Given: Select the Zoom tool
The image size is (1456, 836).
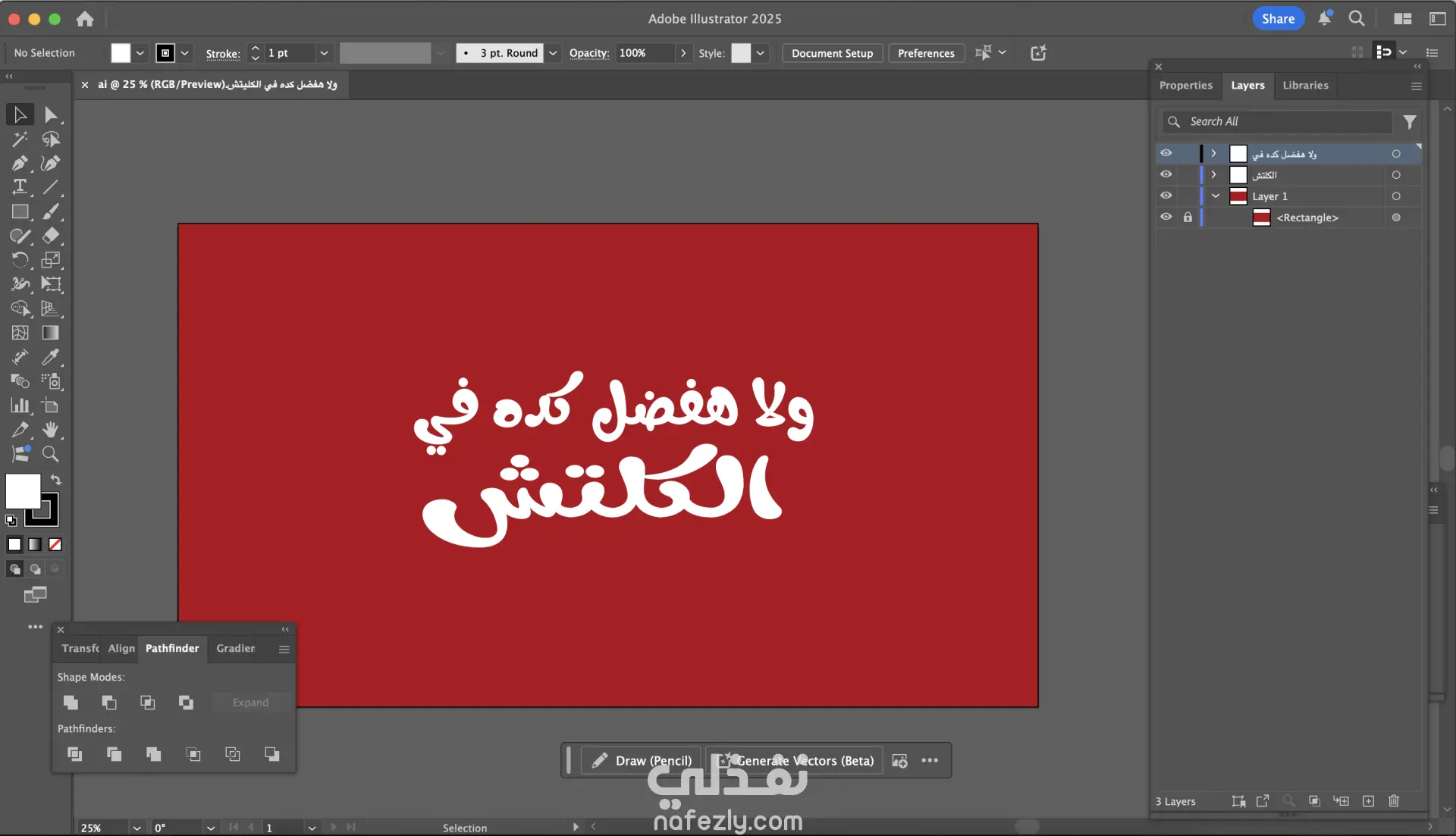Looking at the screenshot, I should click(x=50, y=454).
